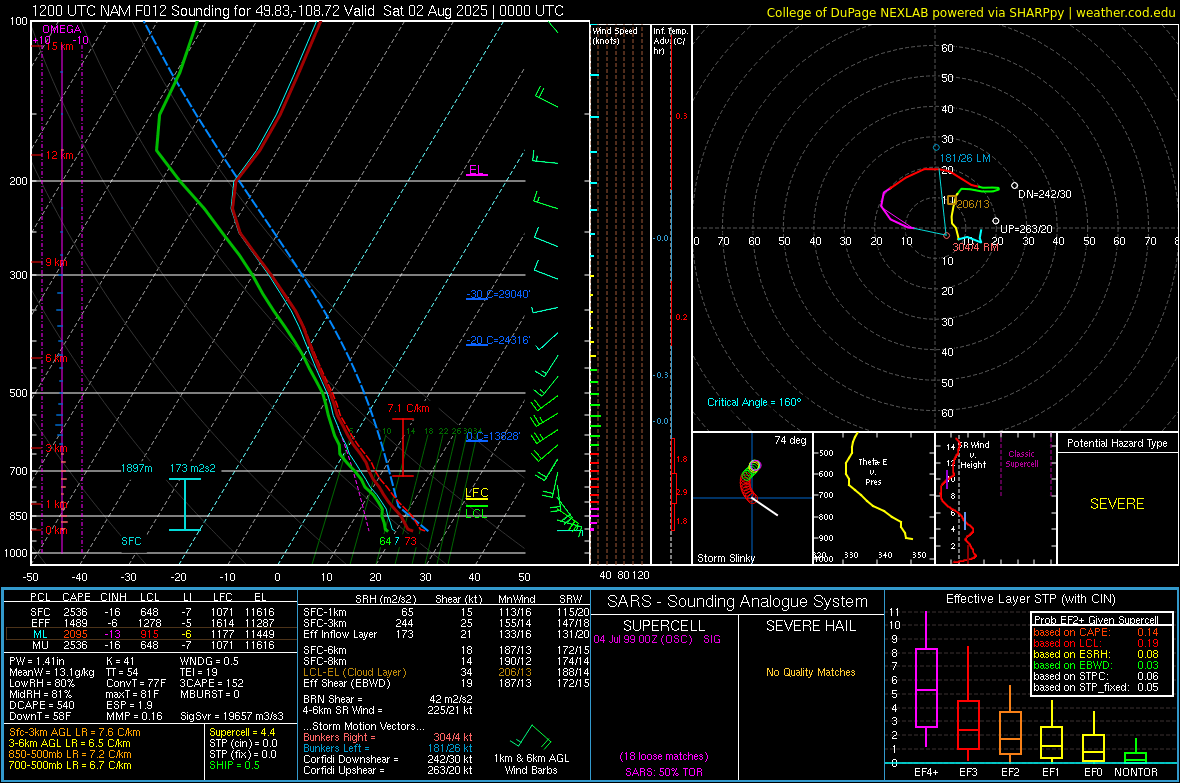Click the 304/4 RM storm motion label

point(975,247)
